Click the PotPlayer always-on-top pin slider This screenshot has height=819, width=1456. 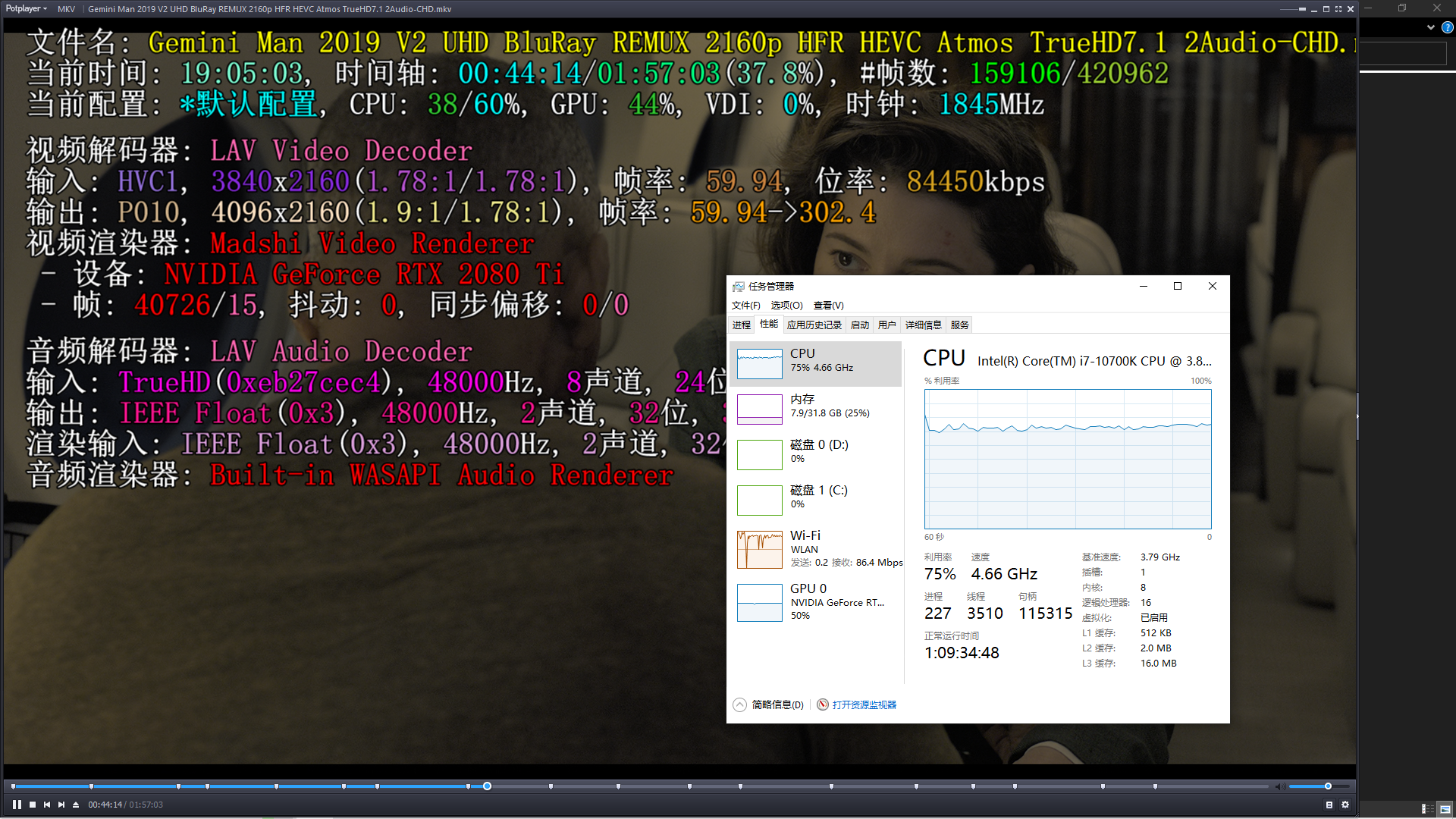tap(1292, 9)
